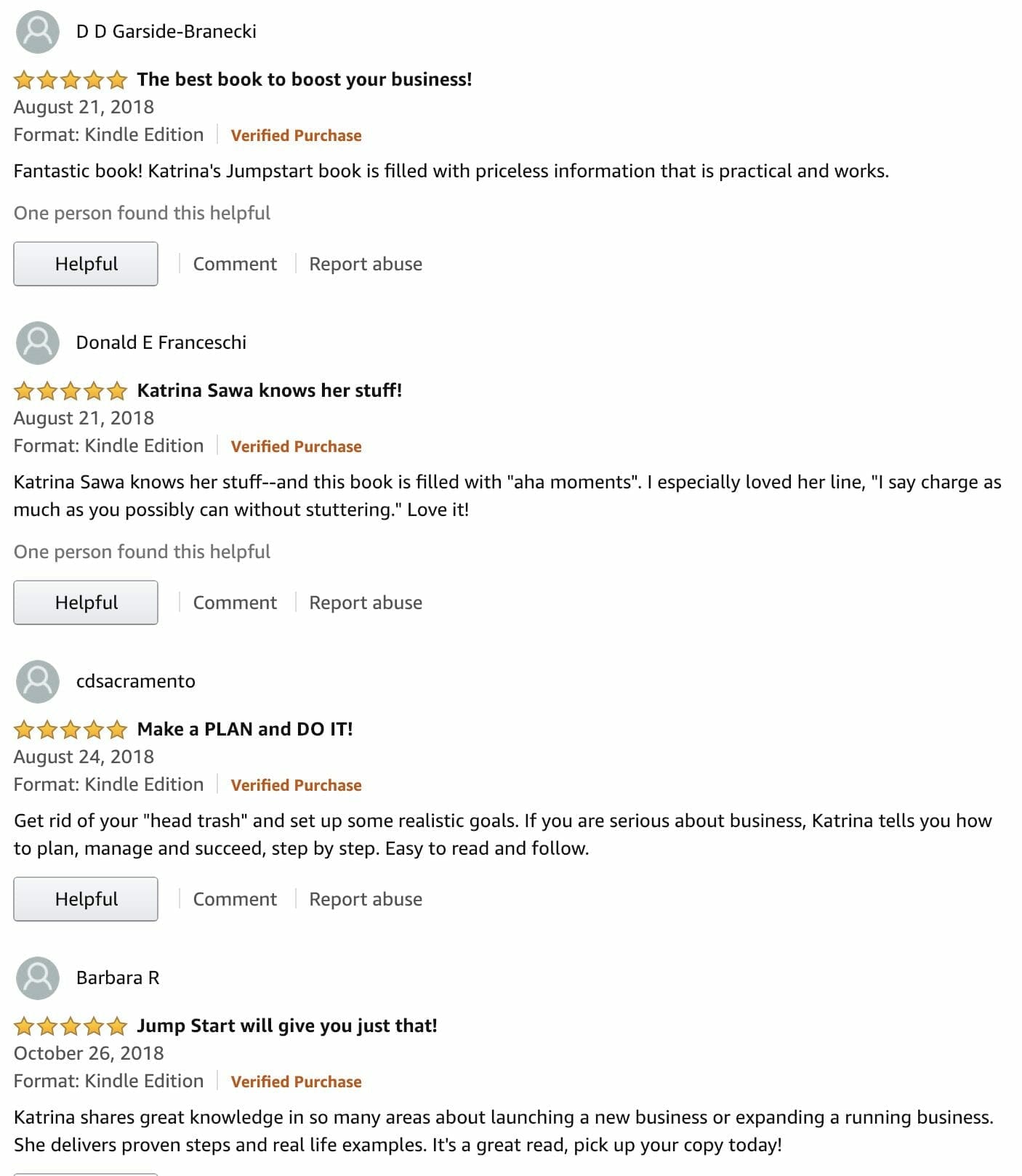Mark D D Garside-Branecki's review as Helpful

(x=86, y=264)
